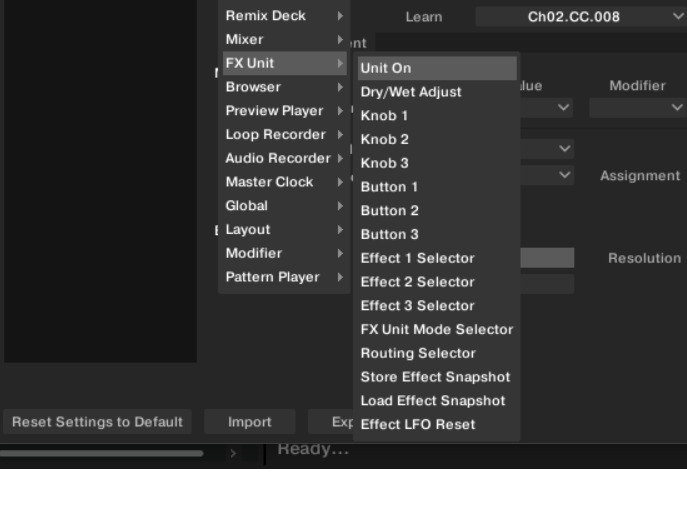Open the Remix Deck submenu
This screenshot has width=687, height=526.
(x=284, y=16)
